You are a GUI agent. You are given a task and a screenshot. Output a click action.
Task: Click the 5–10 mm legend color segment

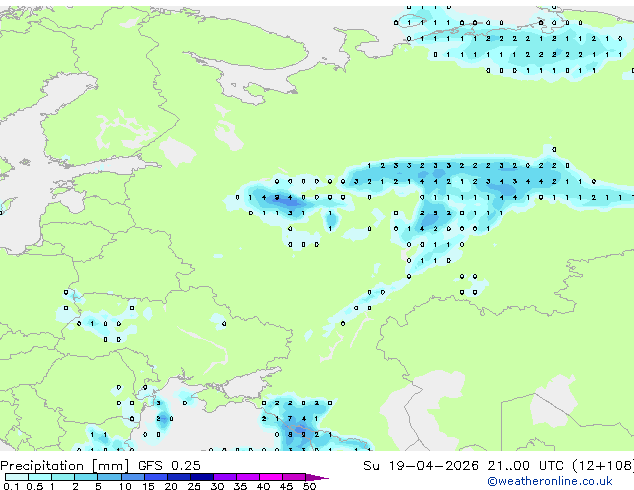point(109,477)
